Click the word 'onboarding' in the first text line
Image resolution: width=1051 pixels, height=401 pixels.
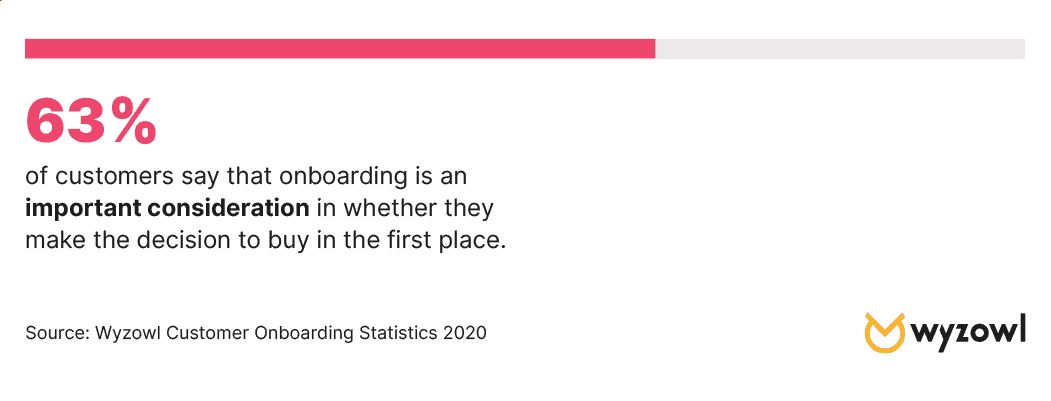click(x=342, y=178)
